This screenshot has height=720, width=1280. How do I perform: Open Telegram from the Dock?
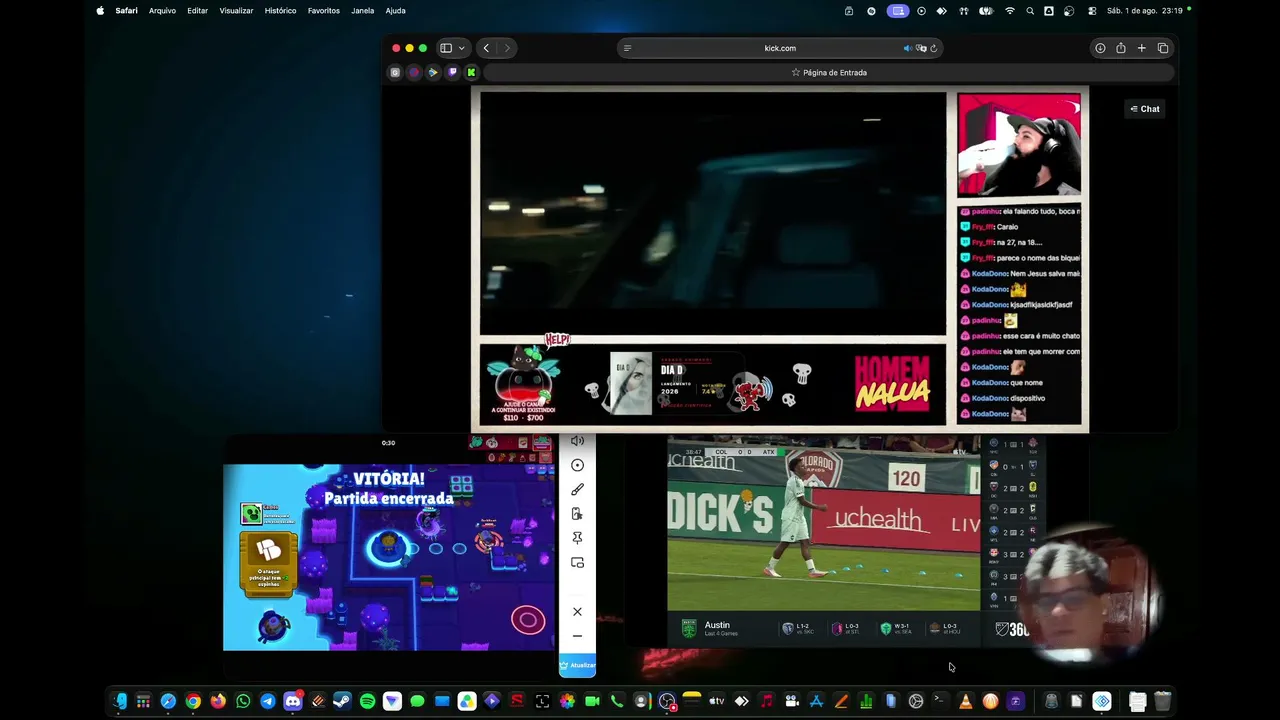(x=268, y=701)
